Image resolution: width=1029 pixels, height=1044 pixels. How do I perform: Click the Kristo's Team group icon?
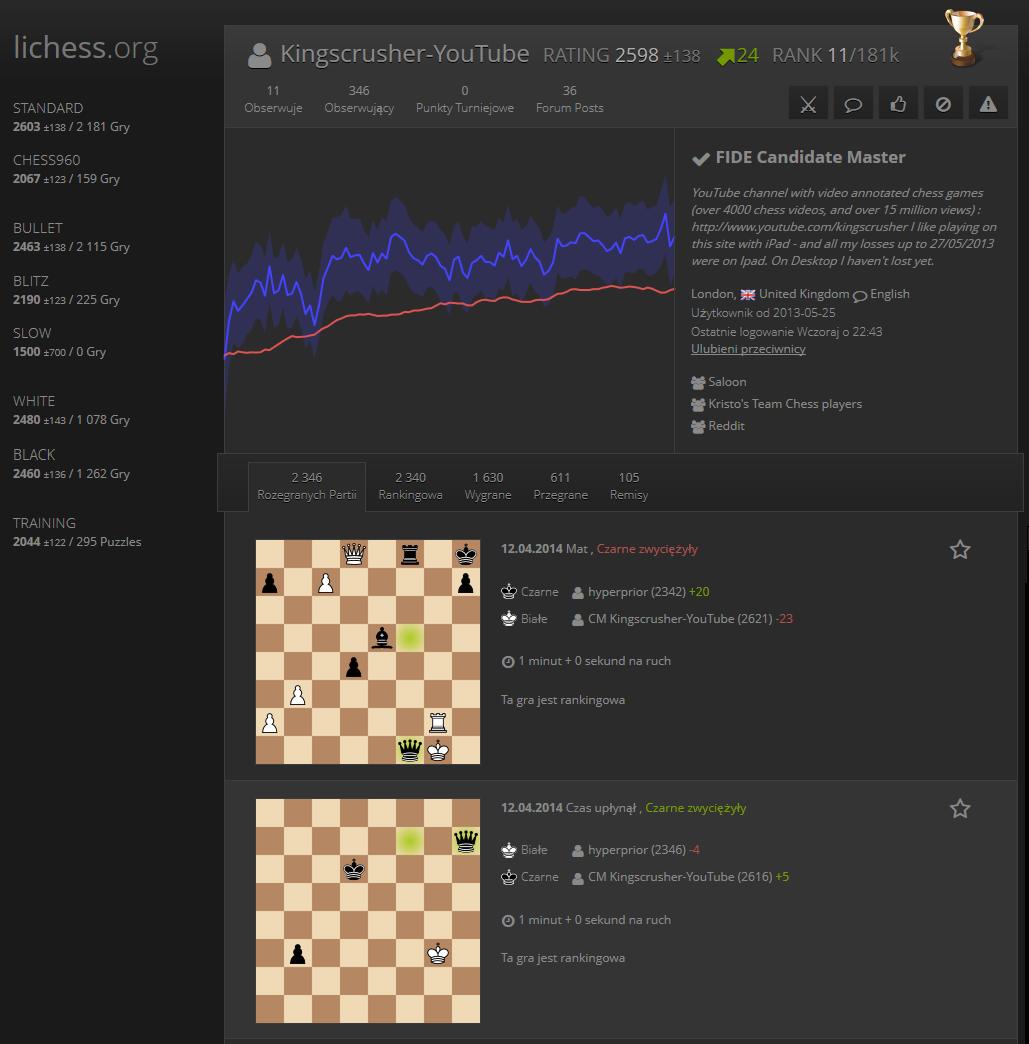click(698, 404)
